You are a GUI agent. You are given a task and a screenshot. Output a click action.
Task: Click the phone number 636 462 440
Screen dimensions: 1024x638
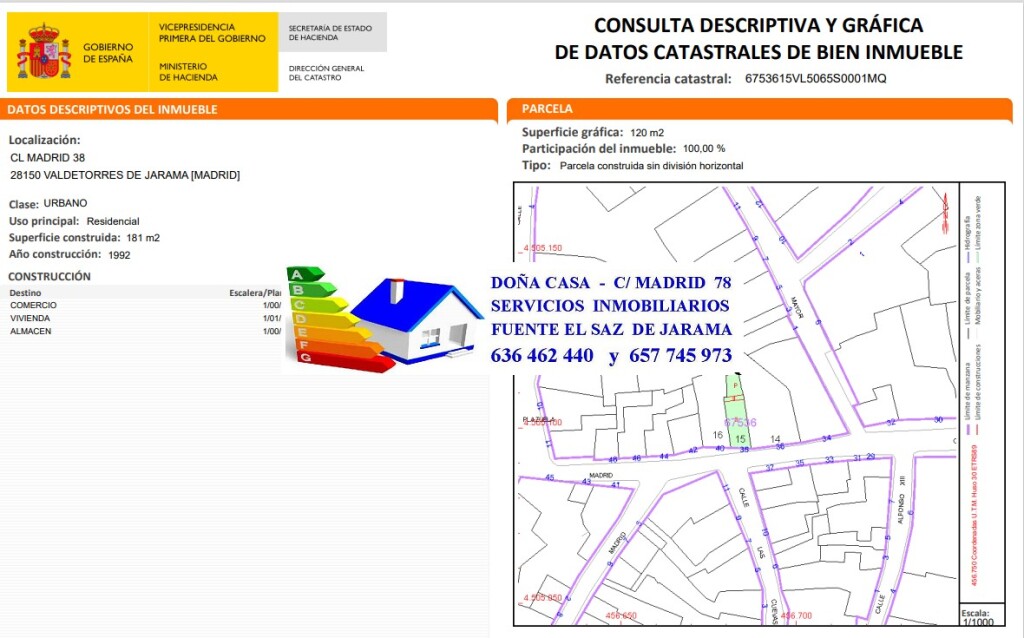542,355
